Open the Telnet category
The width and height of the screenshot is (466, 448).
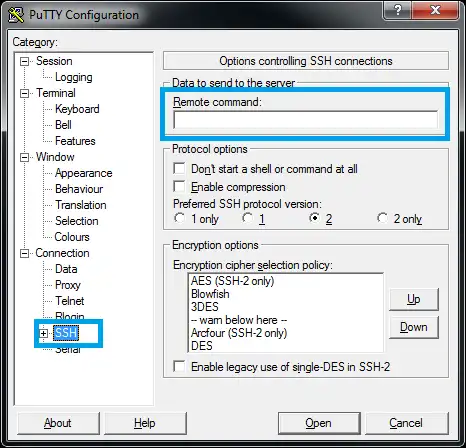pyautogui.click(x=69, y=301)
